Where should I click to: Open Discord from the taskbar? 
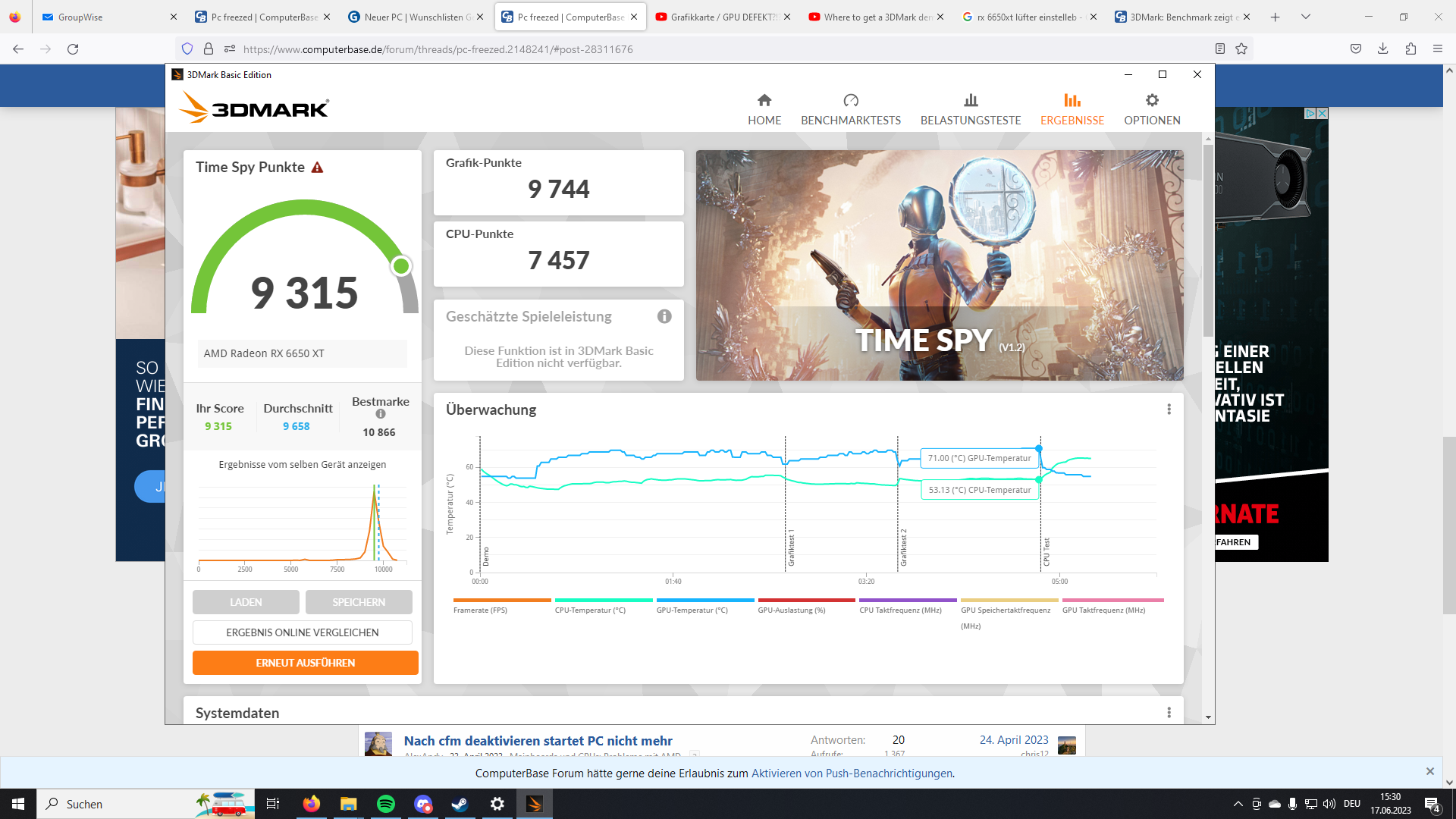coord(422,804)
